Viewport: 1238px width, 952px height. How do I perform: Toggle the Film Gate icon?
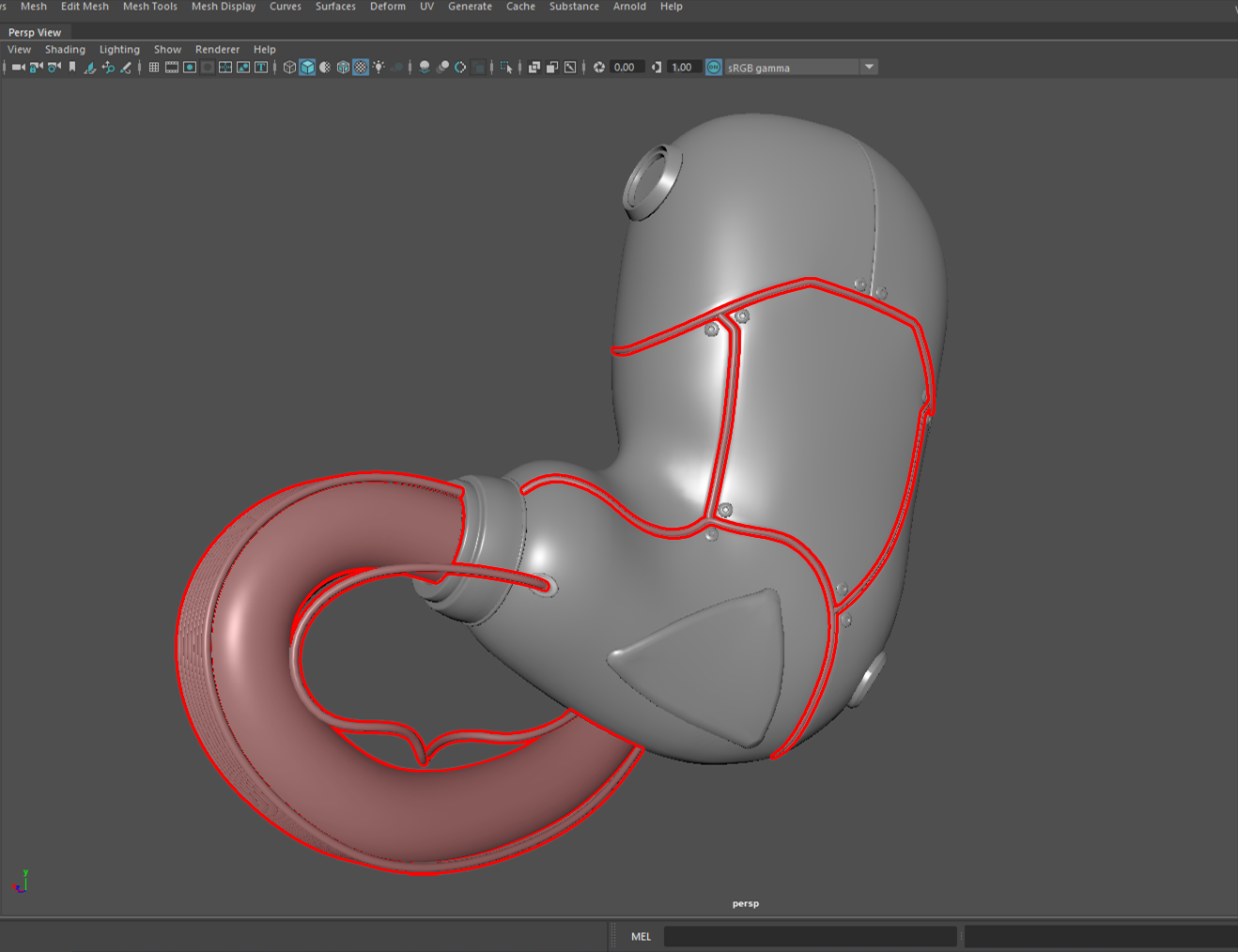pos(172,68)
